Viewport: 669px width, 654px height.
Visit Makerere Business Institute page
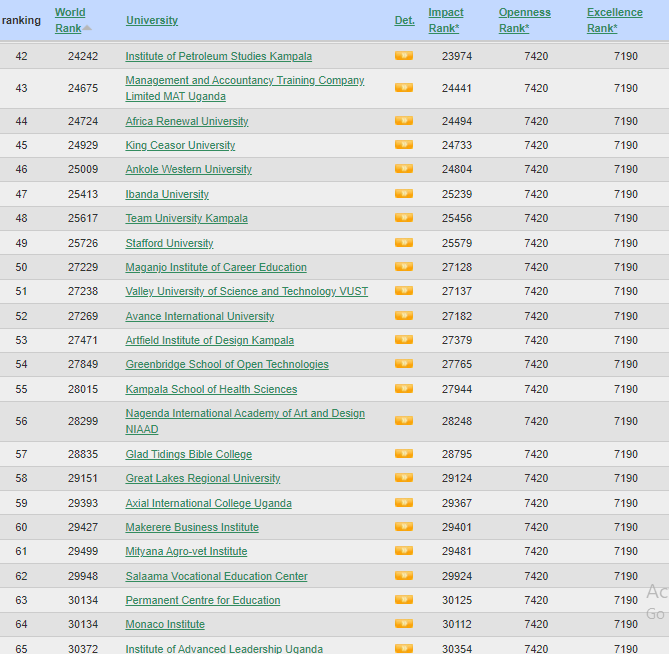tap(192, 527)
